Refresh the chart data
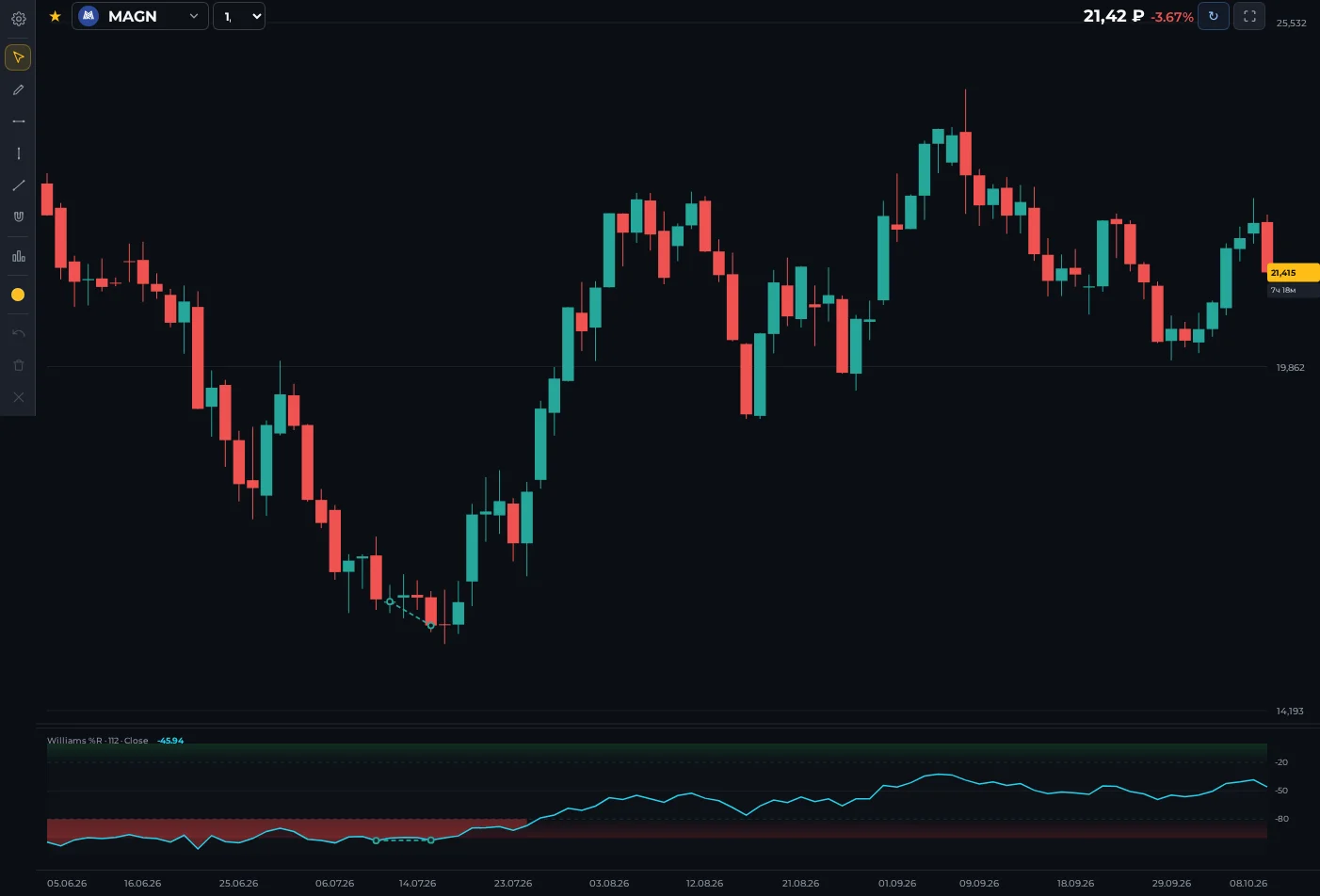1320x896 pixels. click(x=1213, y=16)
